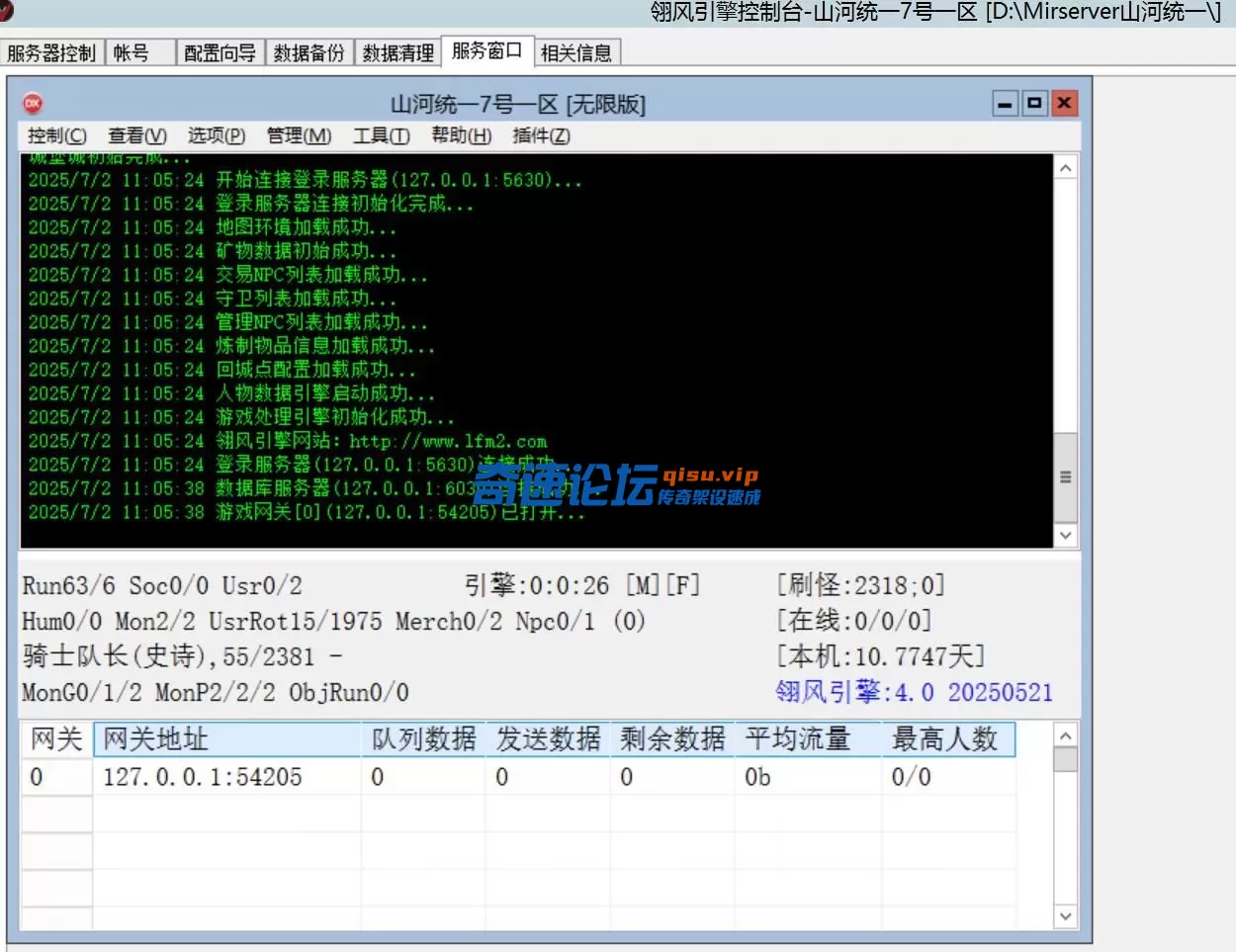Click the 发送数据 column header
This screenshot has height=952, width=1236.
coord(549,739)
